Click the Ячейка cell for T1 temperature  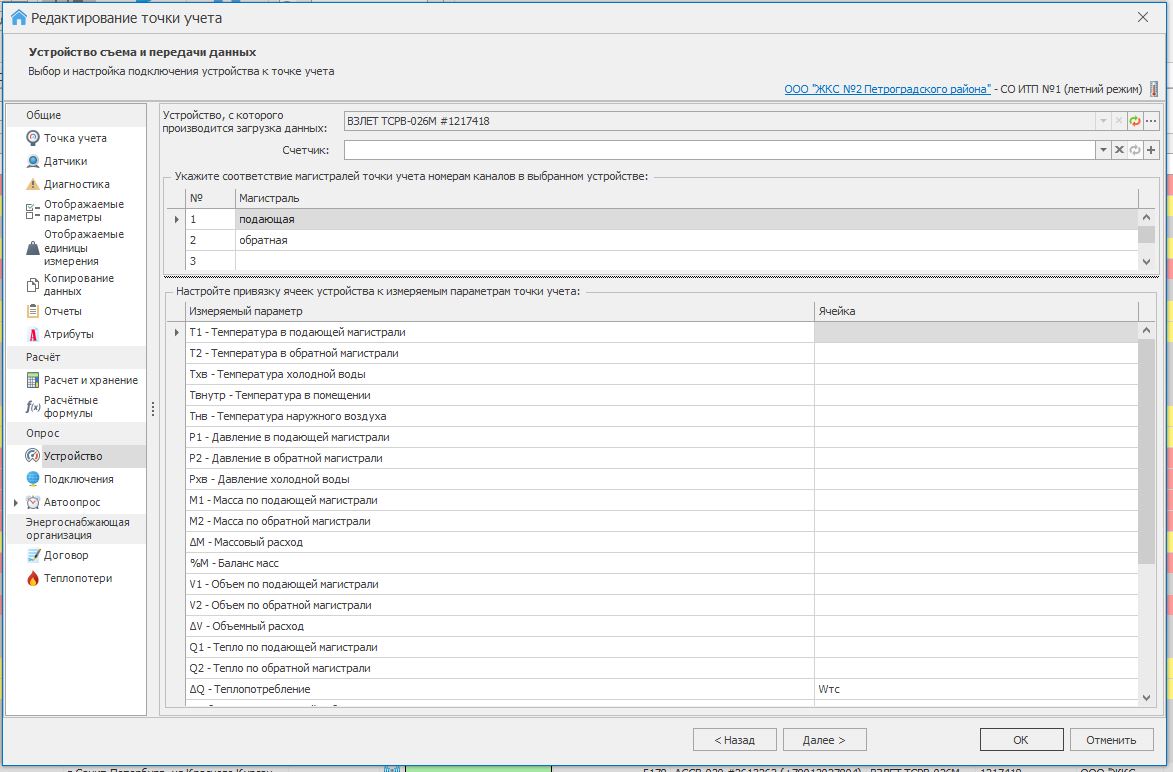point(976,332)
